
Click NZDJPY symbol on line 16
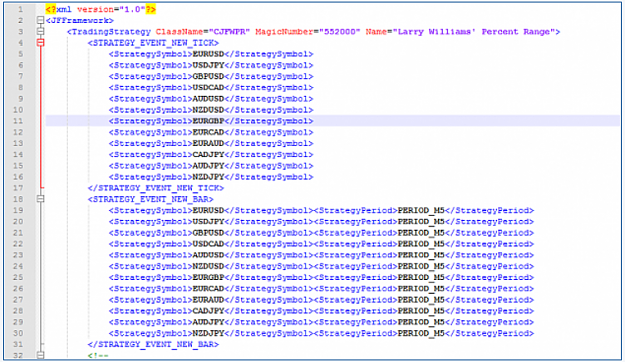click(208, 177)
